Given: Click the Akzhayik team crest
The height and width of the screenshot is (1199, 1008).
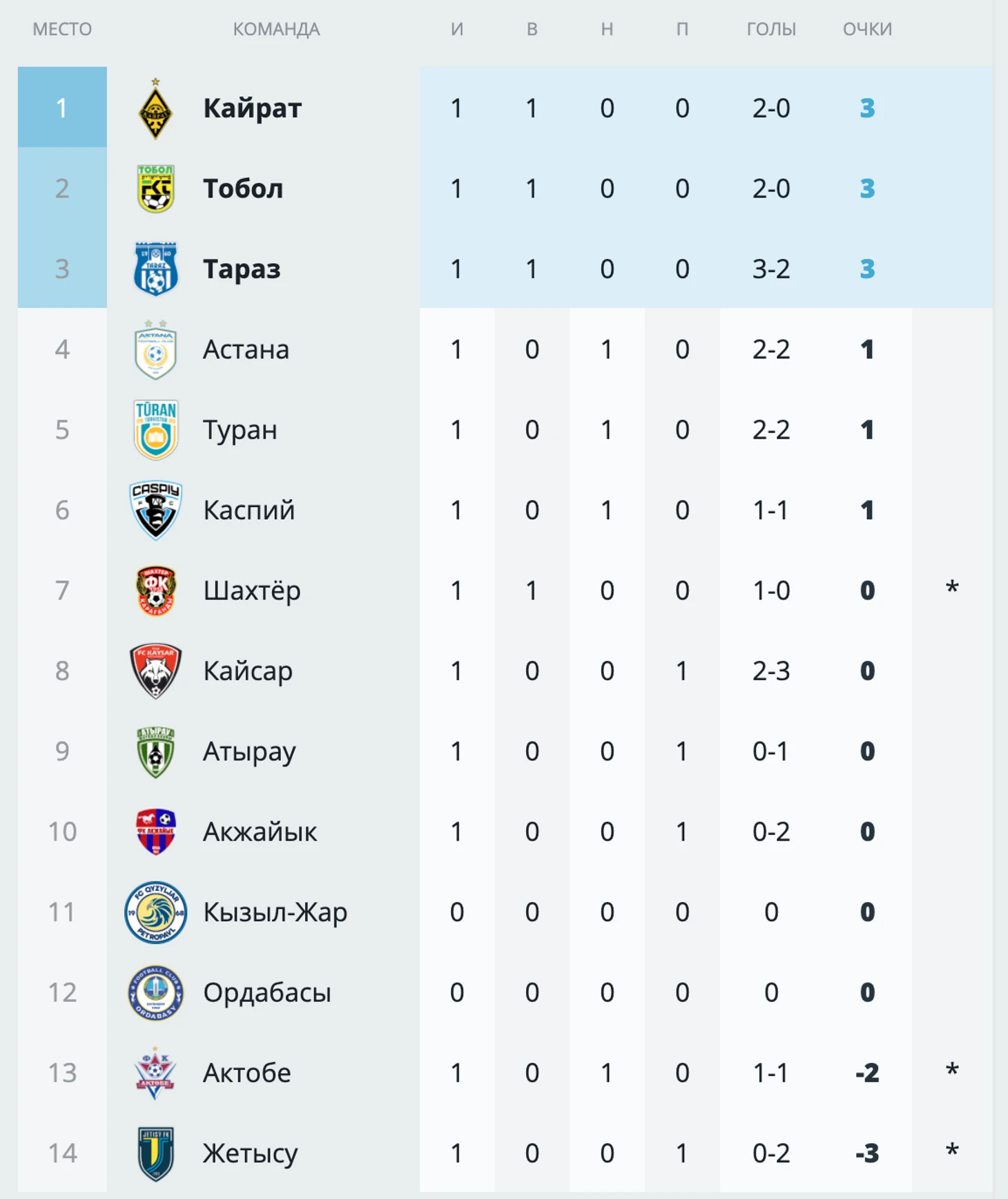Looking at the screenshot, I should [155, 832].
